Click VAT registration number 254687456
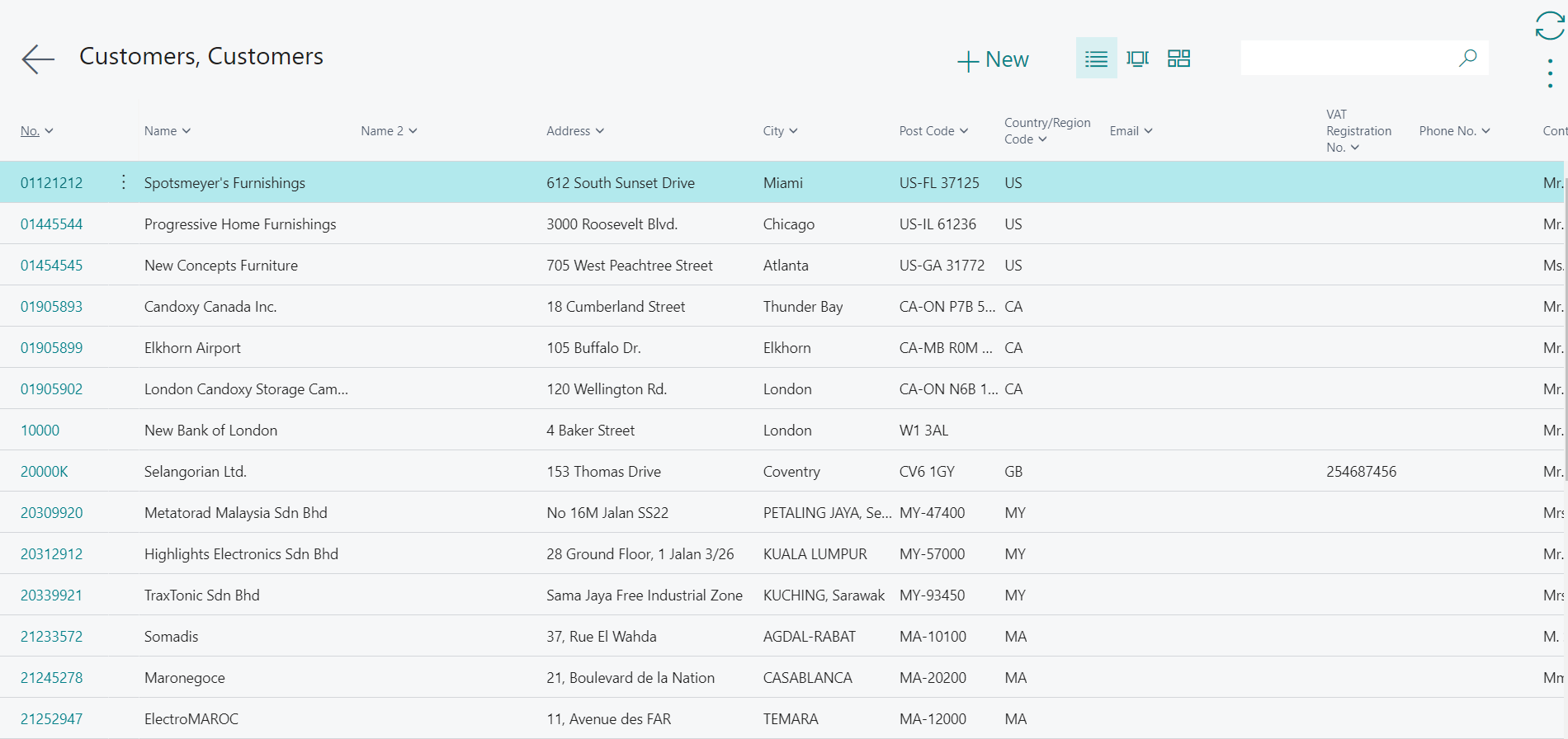This screenshot has height=739, width=1568. (1362, 472)
